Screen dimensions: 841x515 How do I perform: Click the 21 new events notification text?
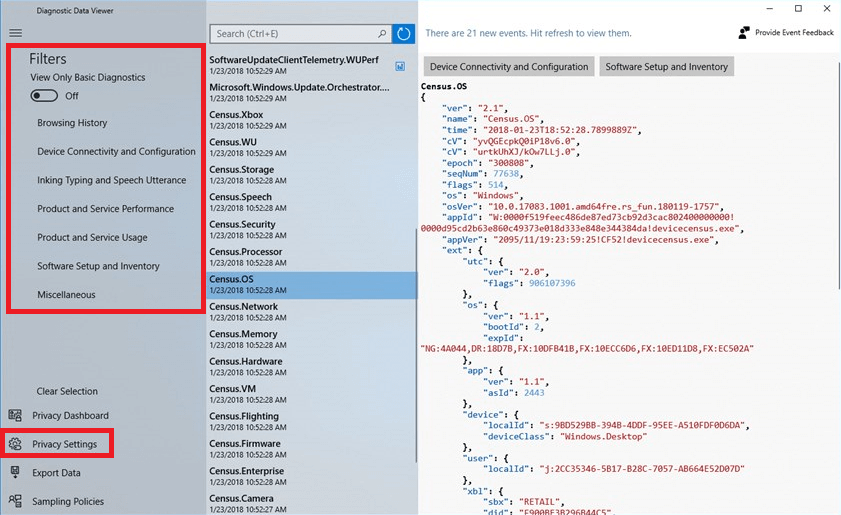pyautogui.click(x=528, y=33)
